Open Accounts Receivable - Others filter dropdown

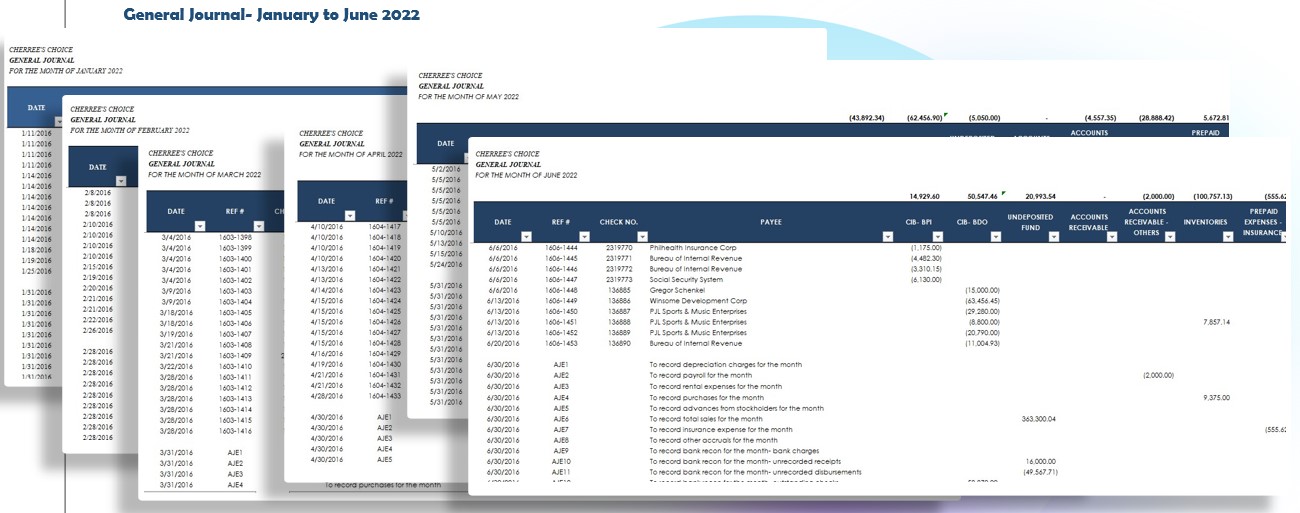coord(1170,237)
